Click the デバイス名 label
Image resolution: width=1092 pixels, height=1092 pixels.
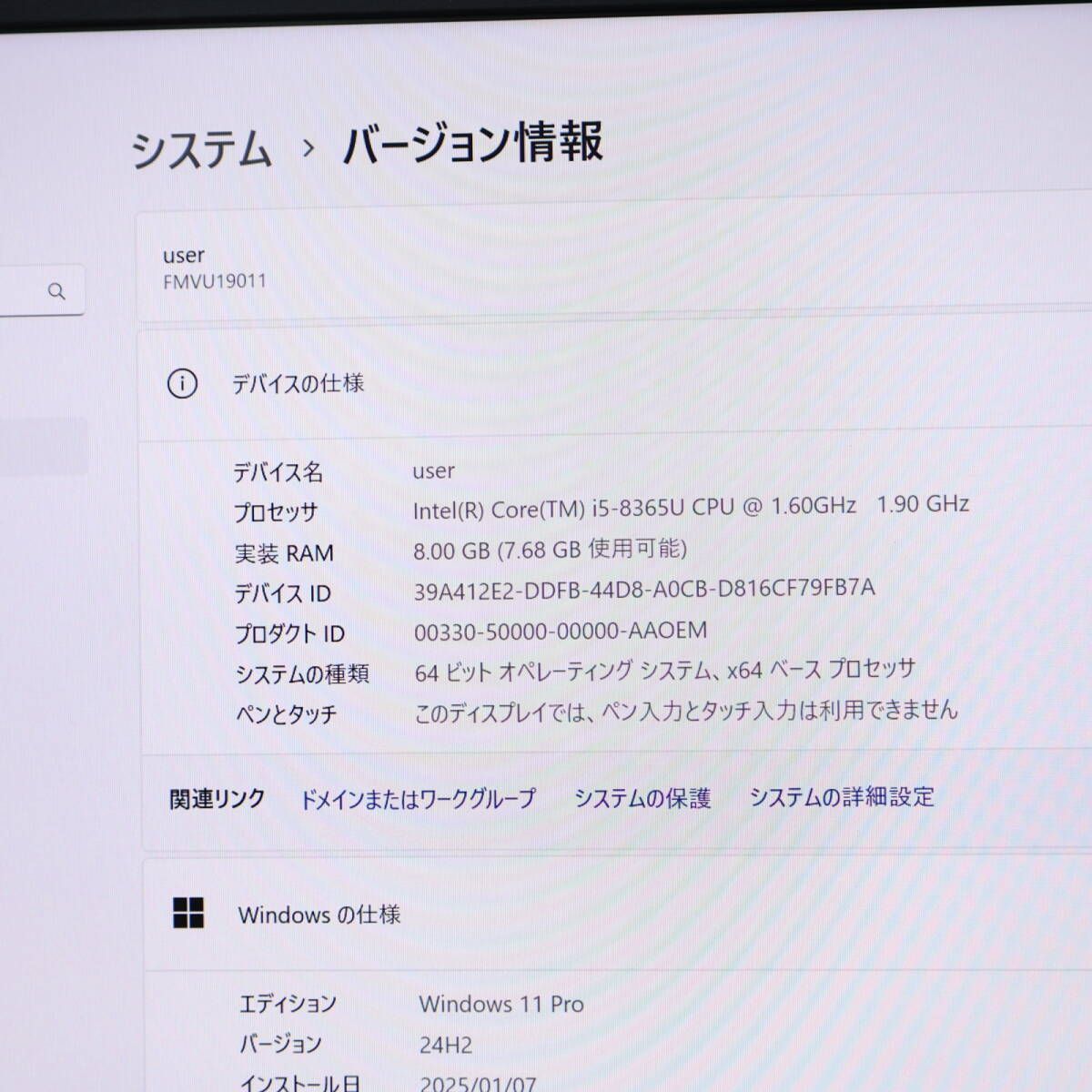(278, 471)
